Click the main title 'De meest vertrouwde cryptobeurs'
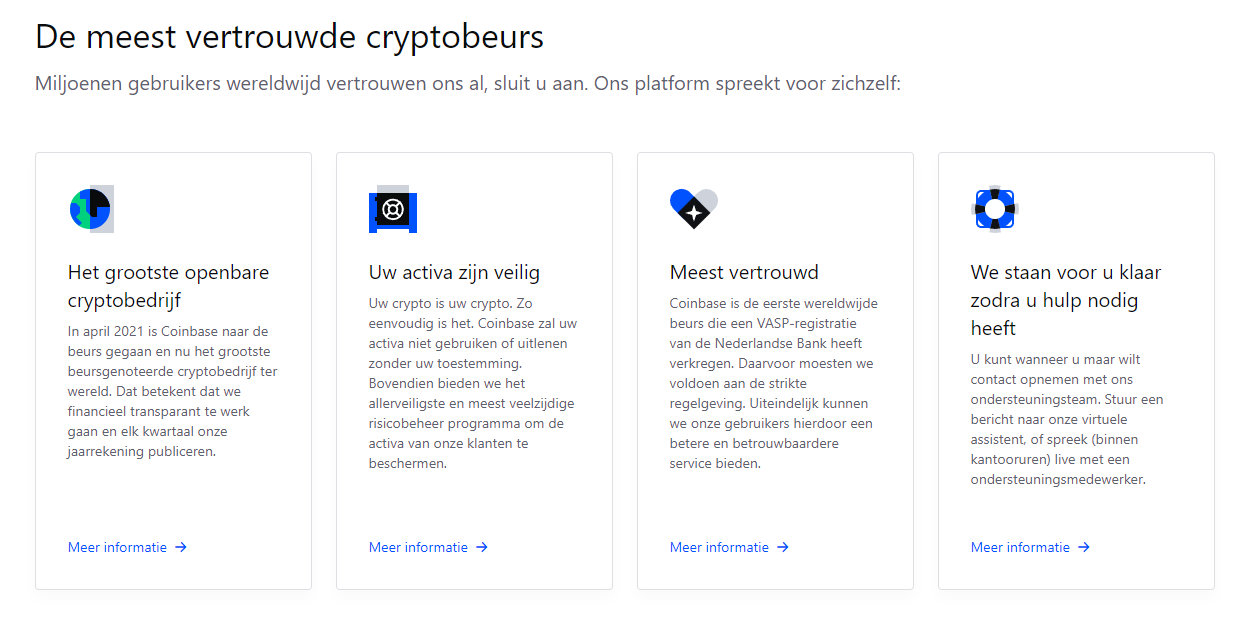The height and width of the screenshot is (635, 1255). coord(290,37)
